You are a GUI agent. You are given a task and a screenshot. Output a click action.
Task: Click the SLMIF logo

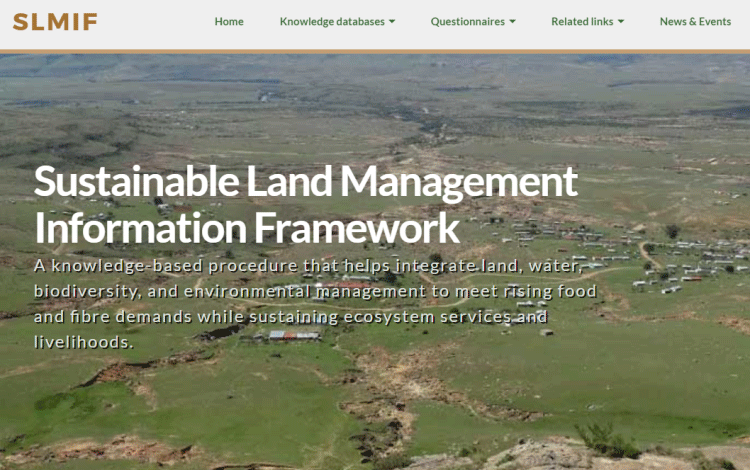click(x=55, y=22)
